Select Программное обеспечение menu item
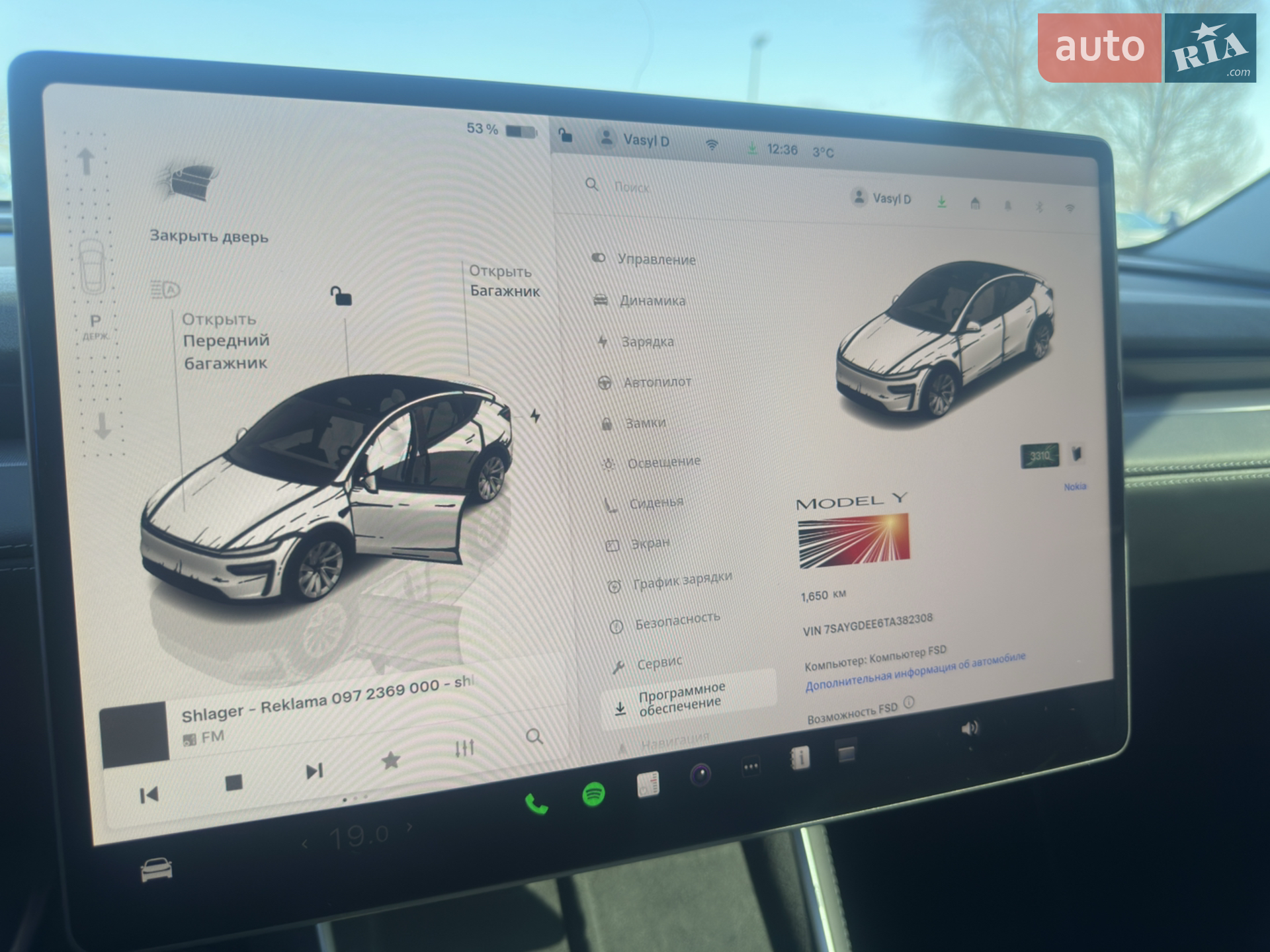Image resolution: width=1270 pixels, height=952 pixels. point(688,699)
